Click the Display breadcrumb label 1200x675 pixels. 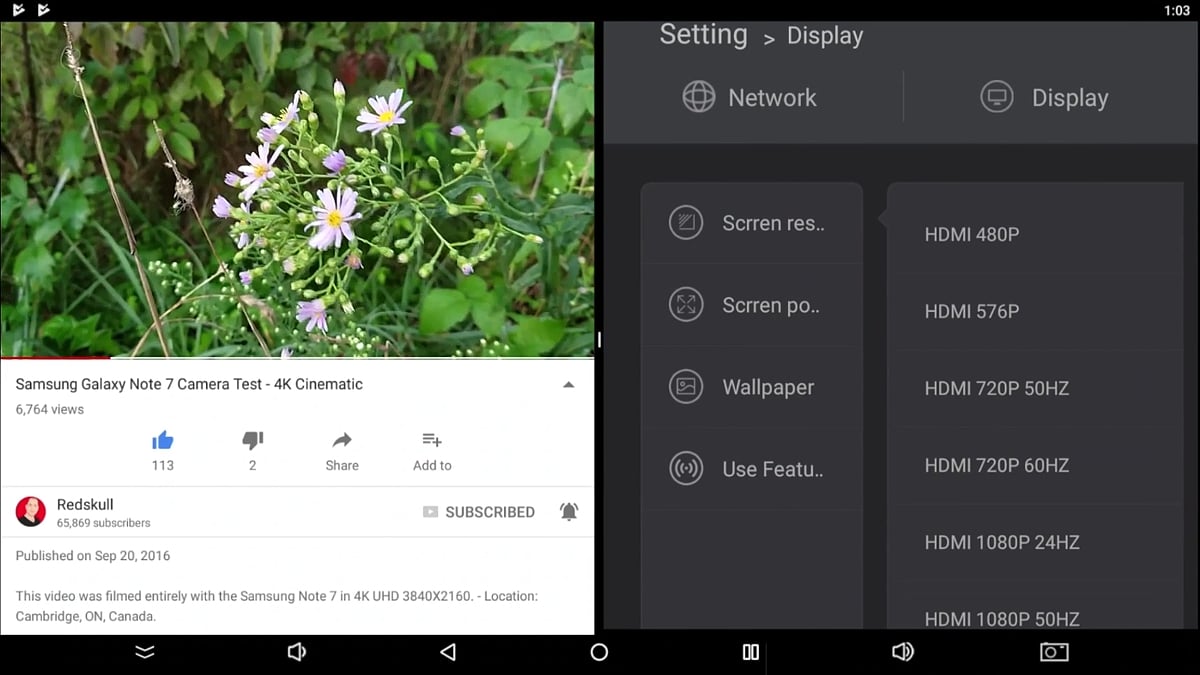[x=825, y=35]
